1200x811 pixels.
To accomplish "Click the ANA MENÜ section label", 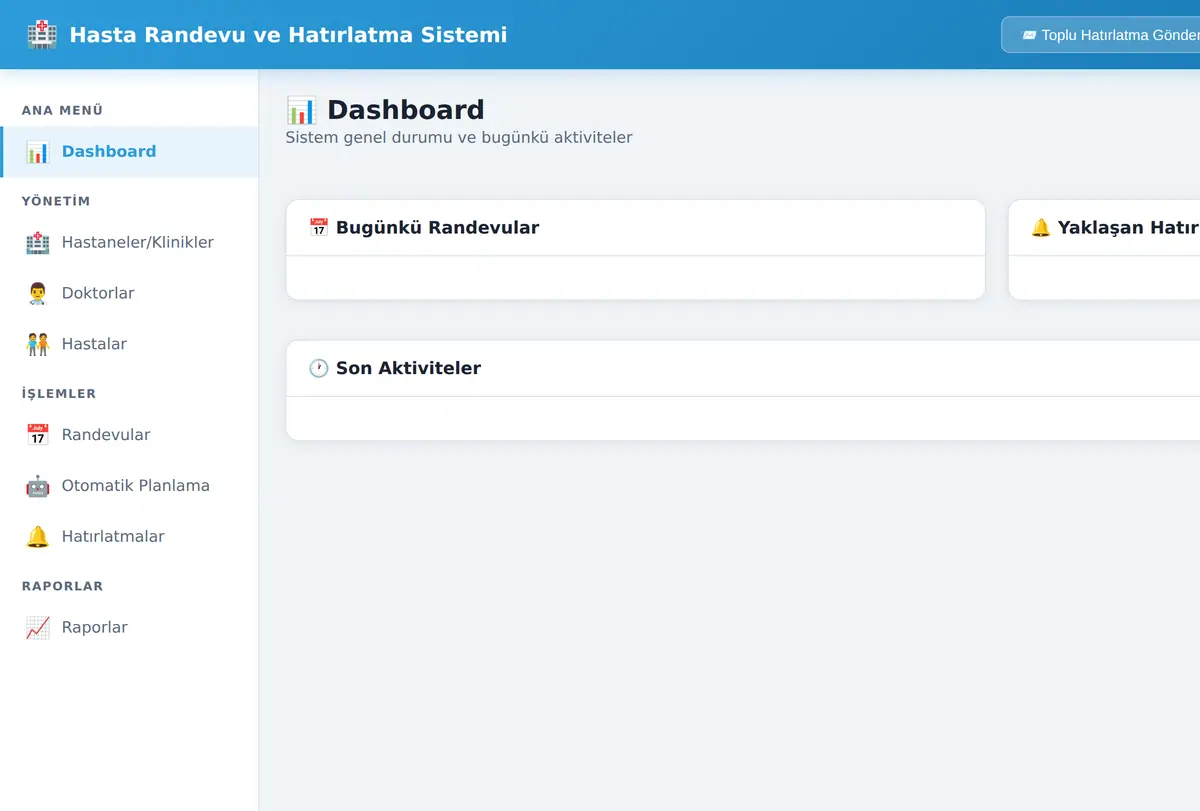I will pyautogui.click(x=63, y=111).
